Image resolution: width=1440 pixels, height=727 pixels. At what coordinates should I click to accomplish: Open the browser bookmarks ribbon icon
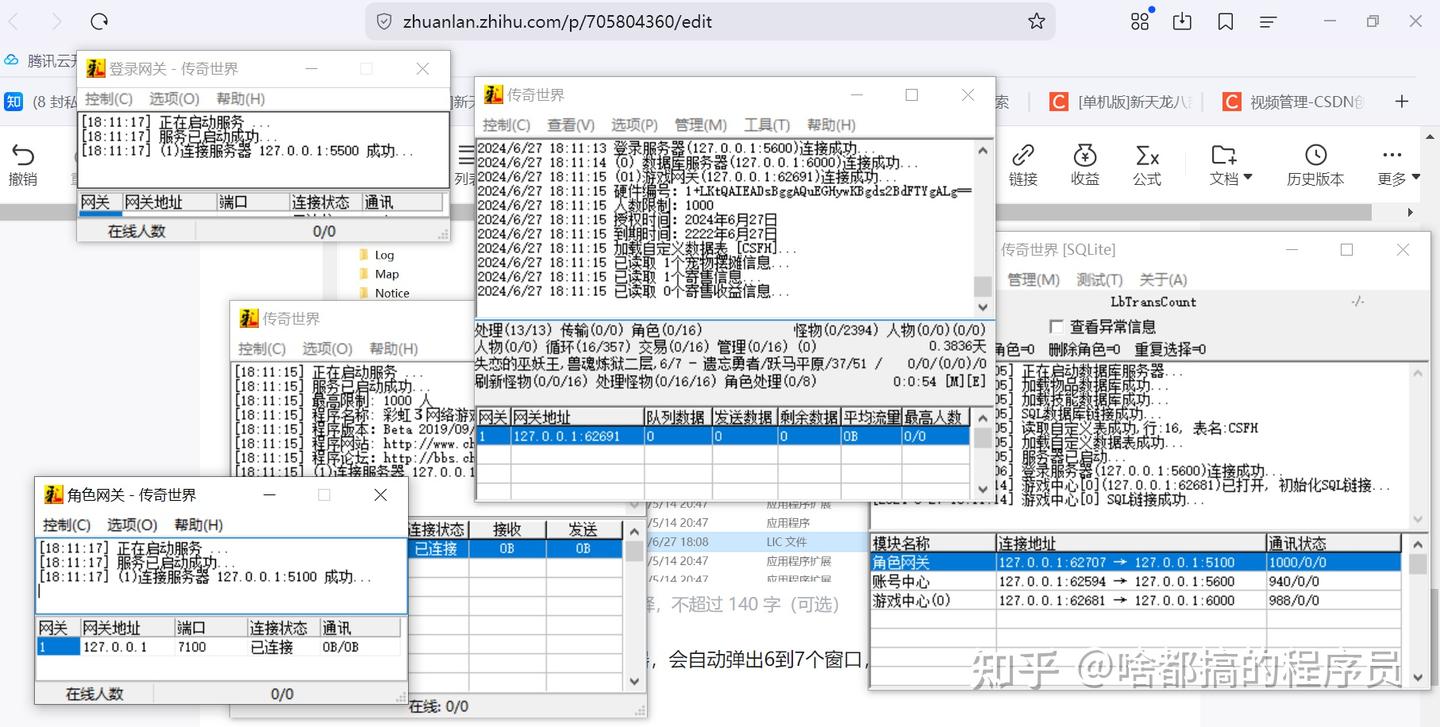tap(1226, 21)
